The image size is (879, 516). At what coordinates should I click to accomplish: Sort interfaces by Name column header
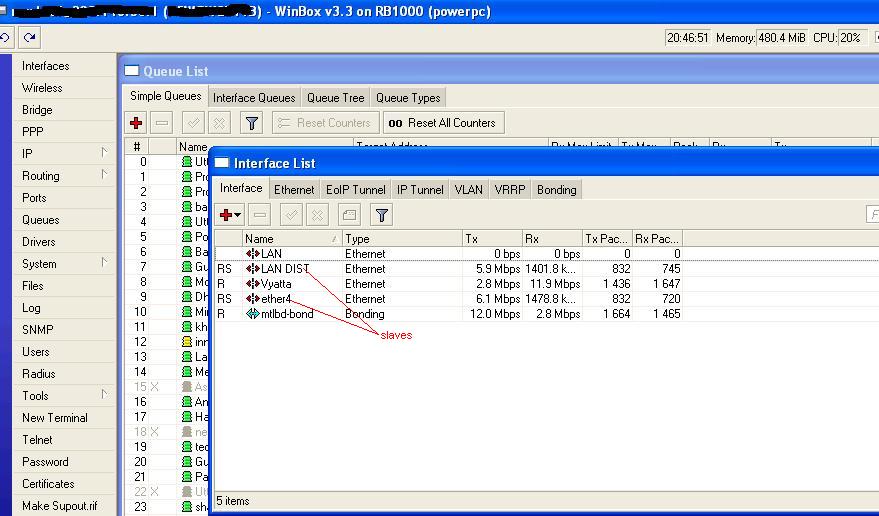click(x=292, y=239)
